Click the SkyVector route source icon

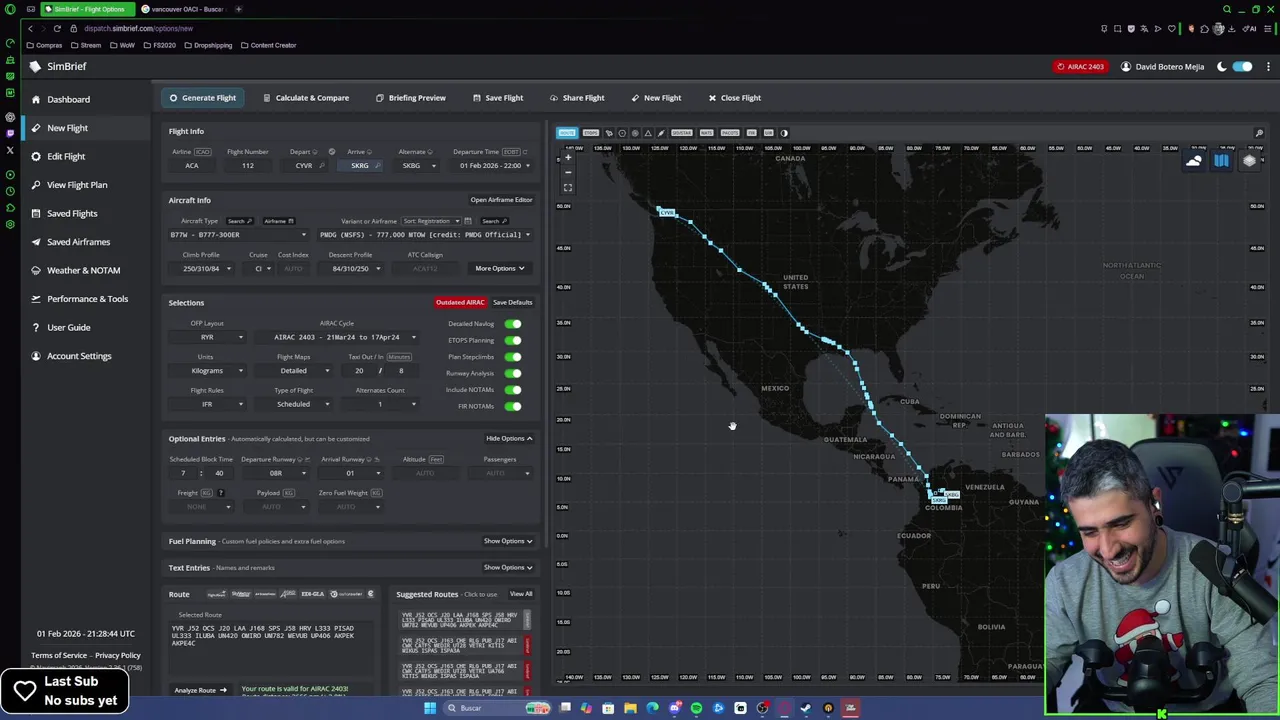coord(241,594)
